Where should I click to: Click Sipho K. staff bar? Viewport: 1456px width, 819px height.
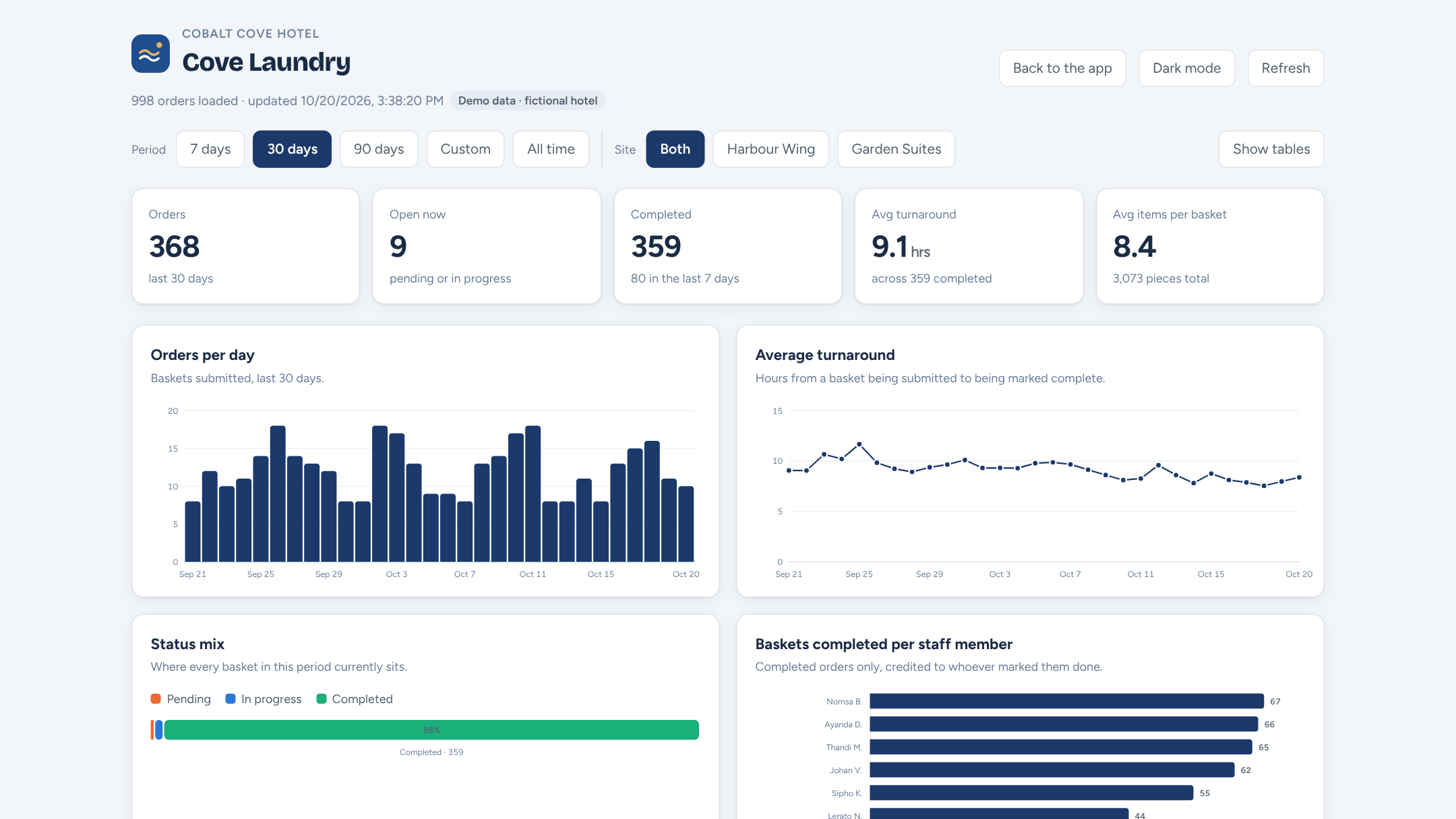click(x=1031, y=793)
